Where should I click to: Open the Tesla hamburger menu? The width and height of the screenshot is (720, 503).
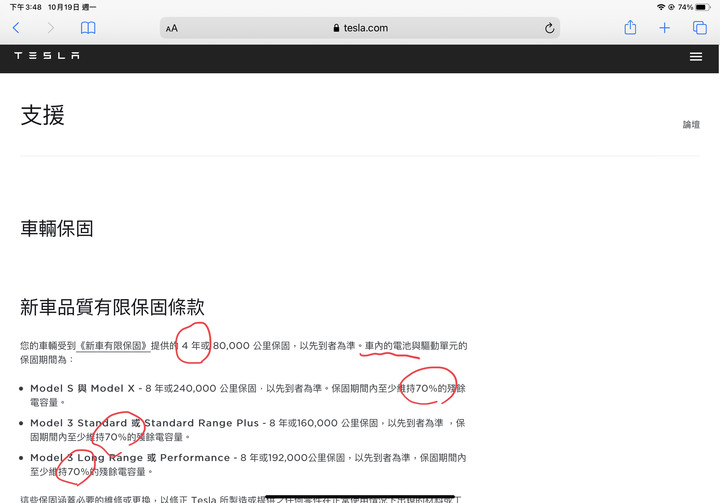(x=696, y=56)
